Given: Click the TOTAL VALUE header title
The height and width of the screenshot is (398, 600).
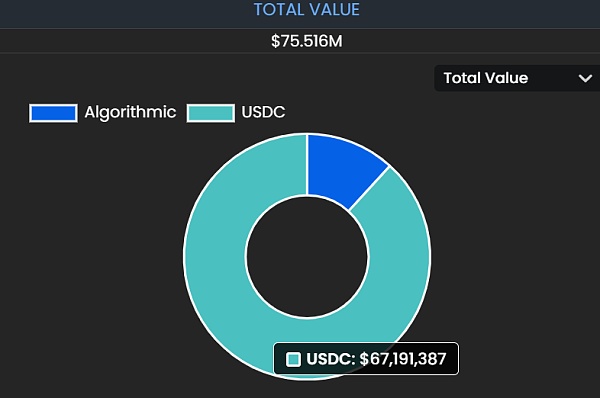Looking at the screenshot, I should (307, 10).
